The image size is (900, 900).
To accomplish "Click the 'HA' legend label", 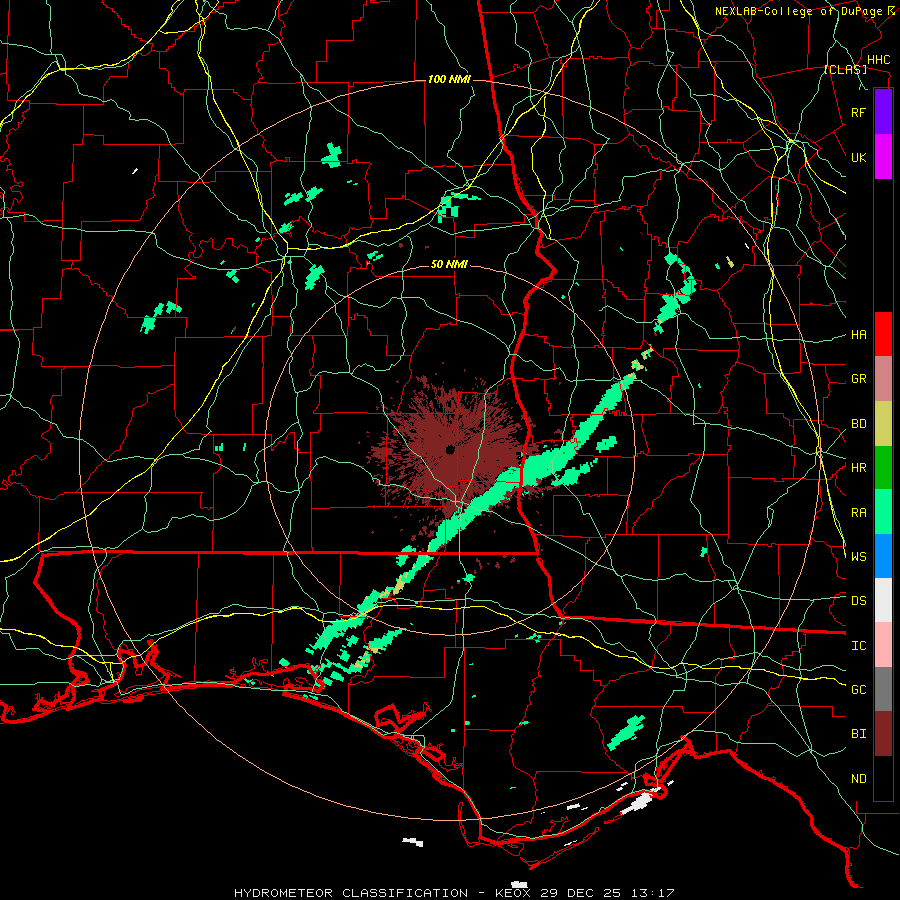I will (x=858, y=335).
